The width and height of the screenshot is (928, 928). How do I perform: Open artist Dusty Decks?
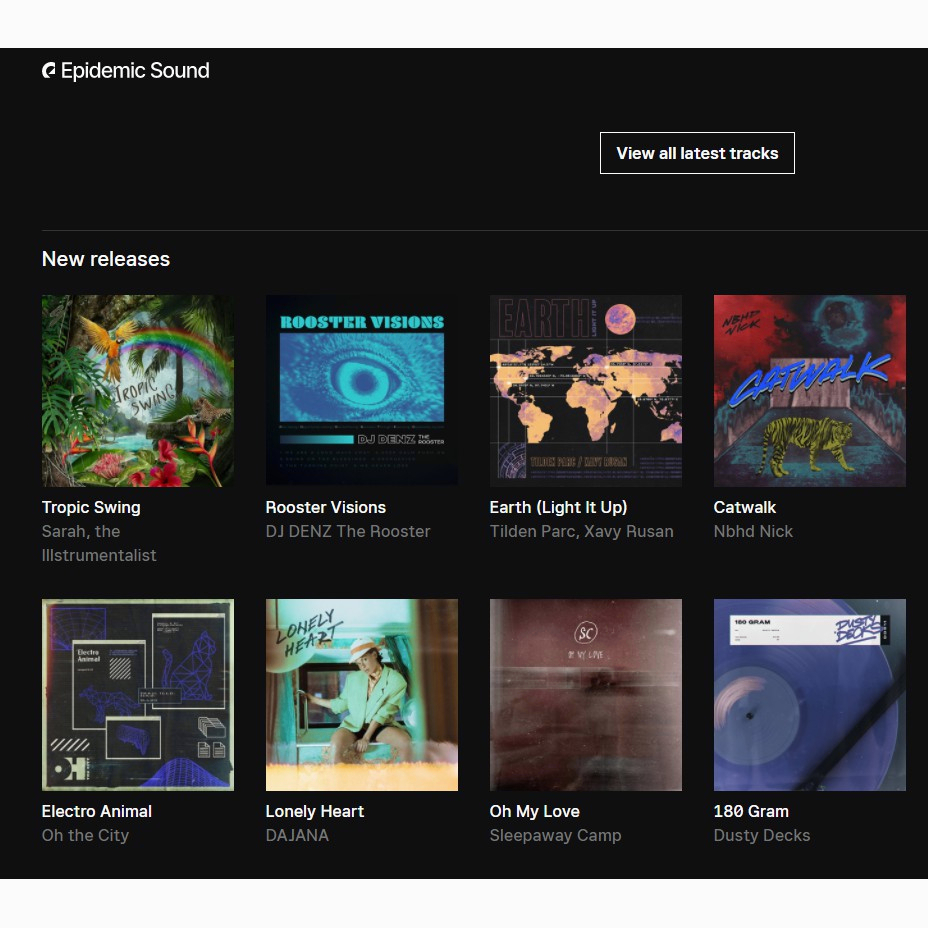(x=762, y=836)
